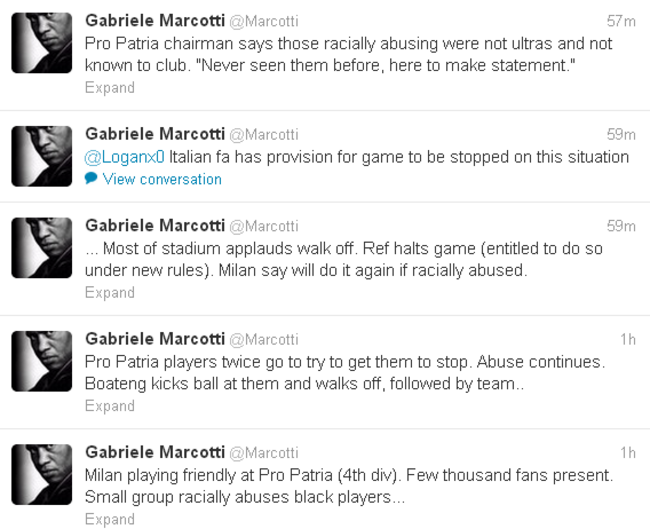Expand the Pro Patria chairman tweet
Screen dimensions: 650x529
tap(109, 87)
